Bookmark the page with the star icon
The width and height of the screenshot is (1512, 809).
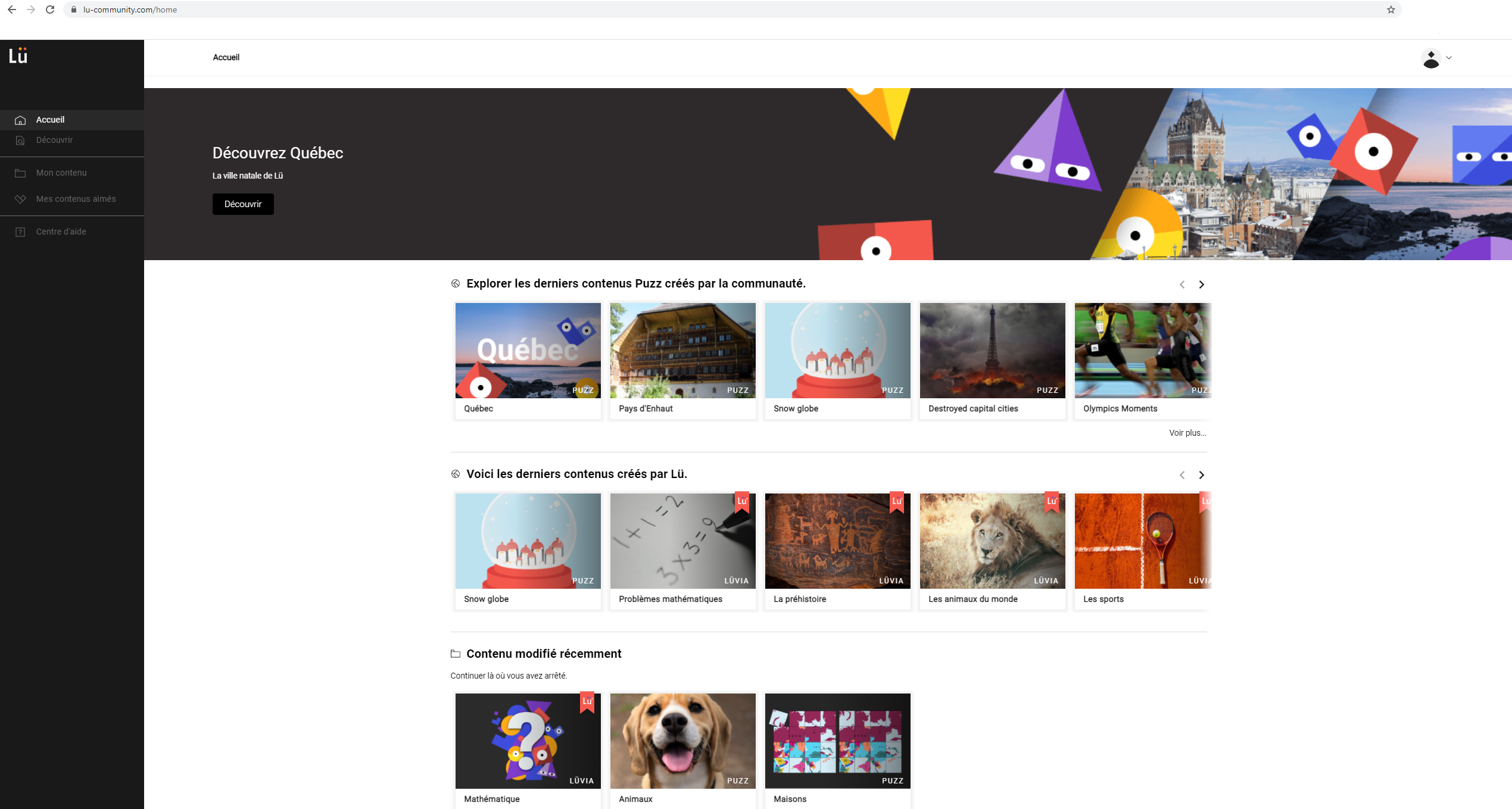click(1391, 10)
